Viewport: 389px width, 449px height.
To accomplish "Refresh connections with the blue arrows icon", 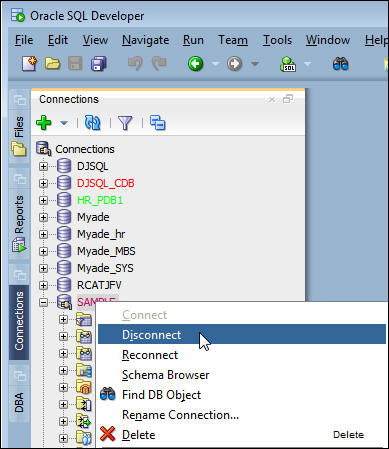I will 92,123.
